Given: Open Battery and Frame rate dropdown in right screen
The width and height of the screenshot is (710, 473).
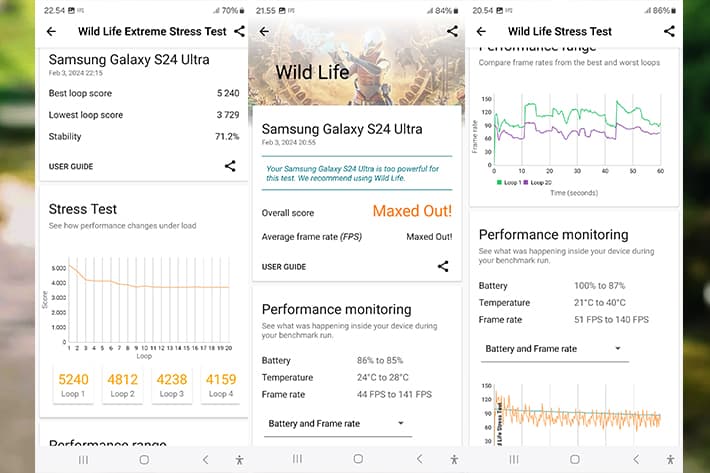Looking at the screenshot, I should point(555,349).
